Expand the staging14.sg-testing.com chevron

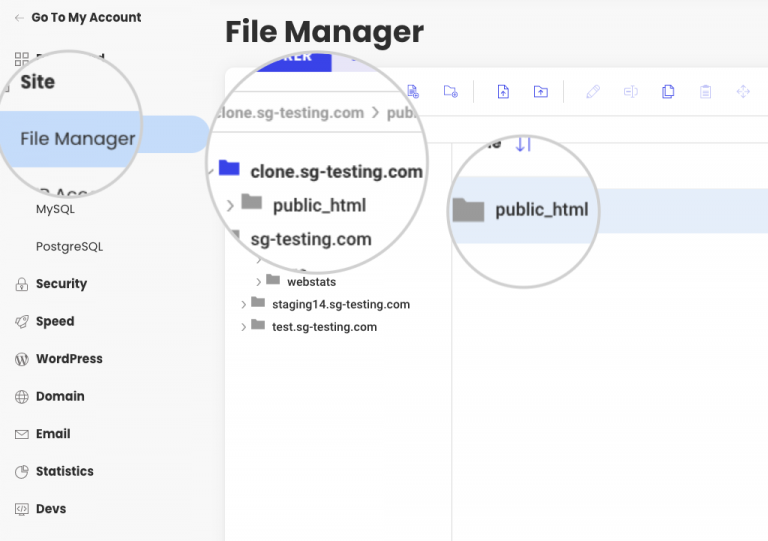(243, 305)
